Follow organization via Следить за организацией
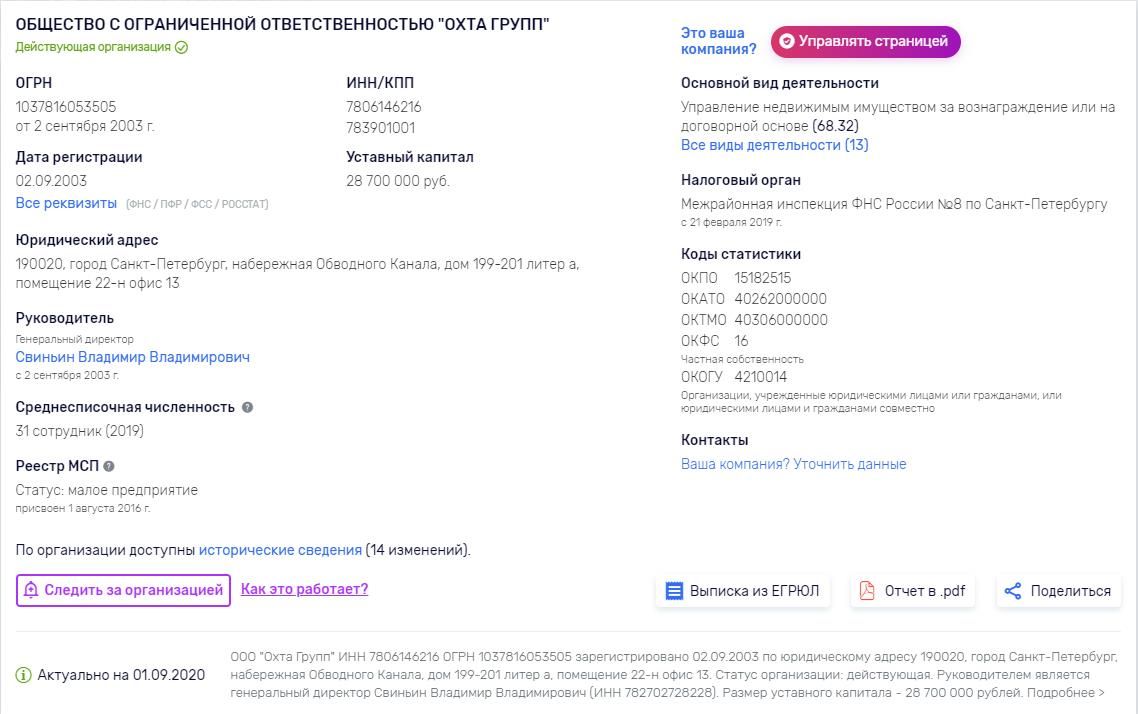The image size is (1138, 714). click(x=123, y=590)
